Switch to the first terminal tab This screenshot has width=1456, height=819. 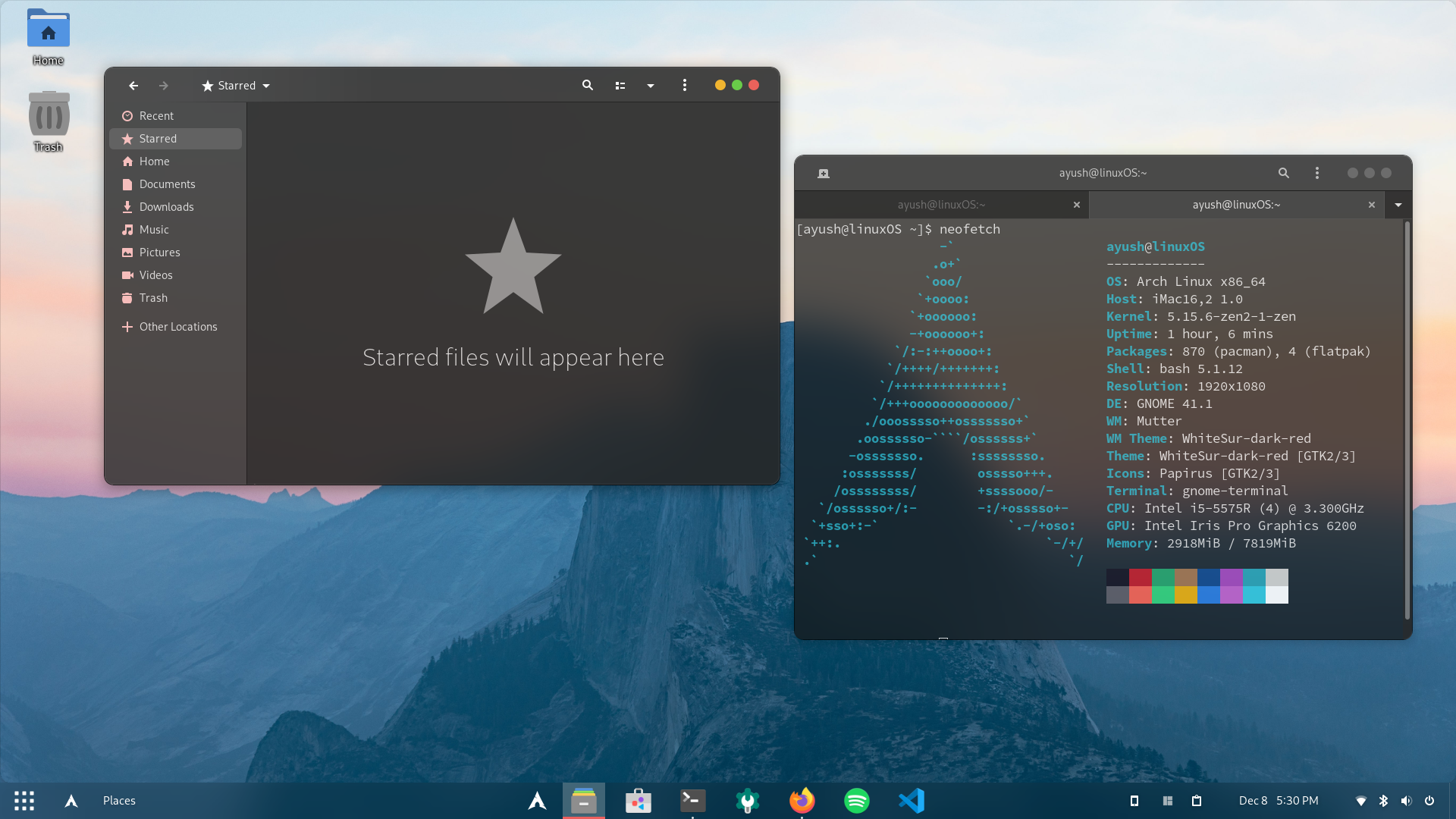tap(942, 204)
